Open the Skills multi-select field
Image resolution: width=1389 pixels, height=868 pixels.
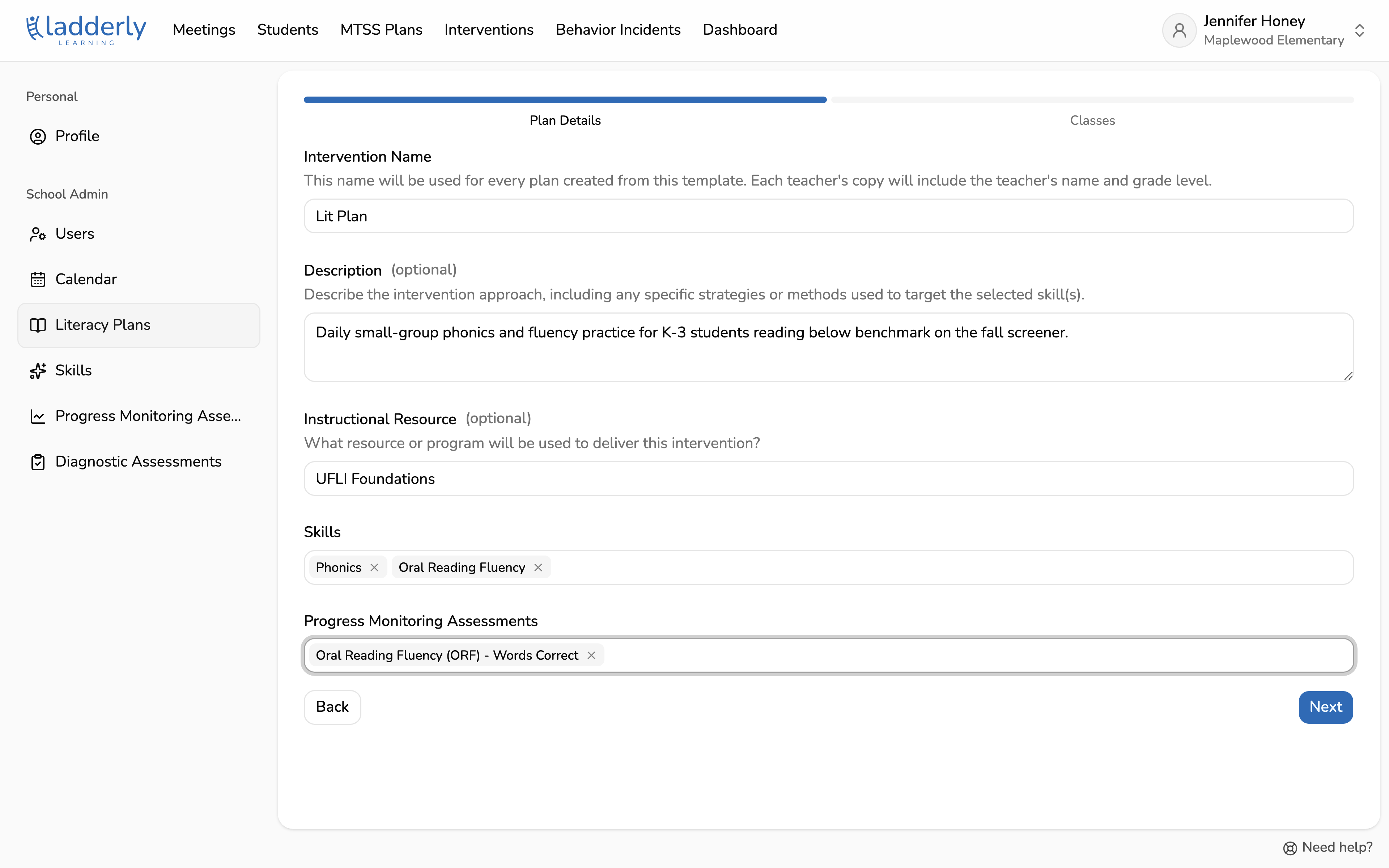point(828,567)
